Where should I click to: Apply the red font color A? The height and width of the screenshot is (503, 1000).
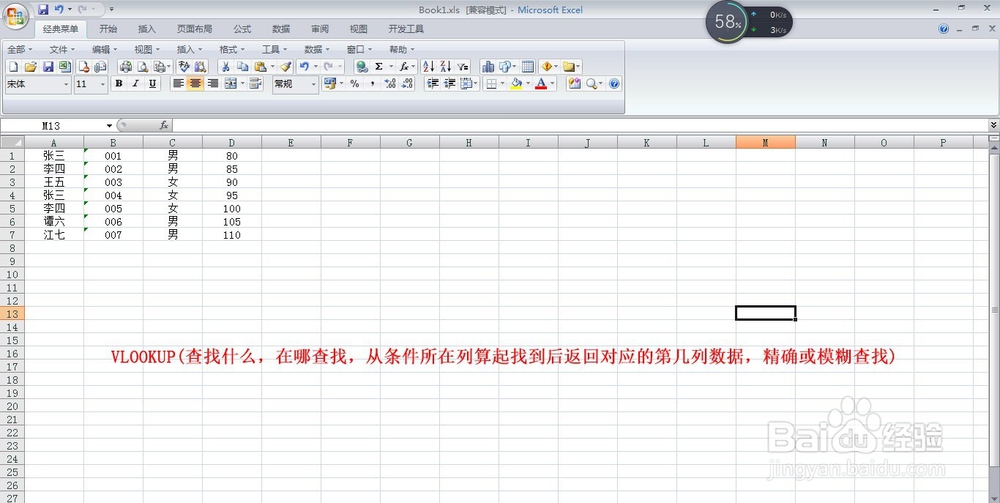coord(541,84)
